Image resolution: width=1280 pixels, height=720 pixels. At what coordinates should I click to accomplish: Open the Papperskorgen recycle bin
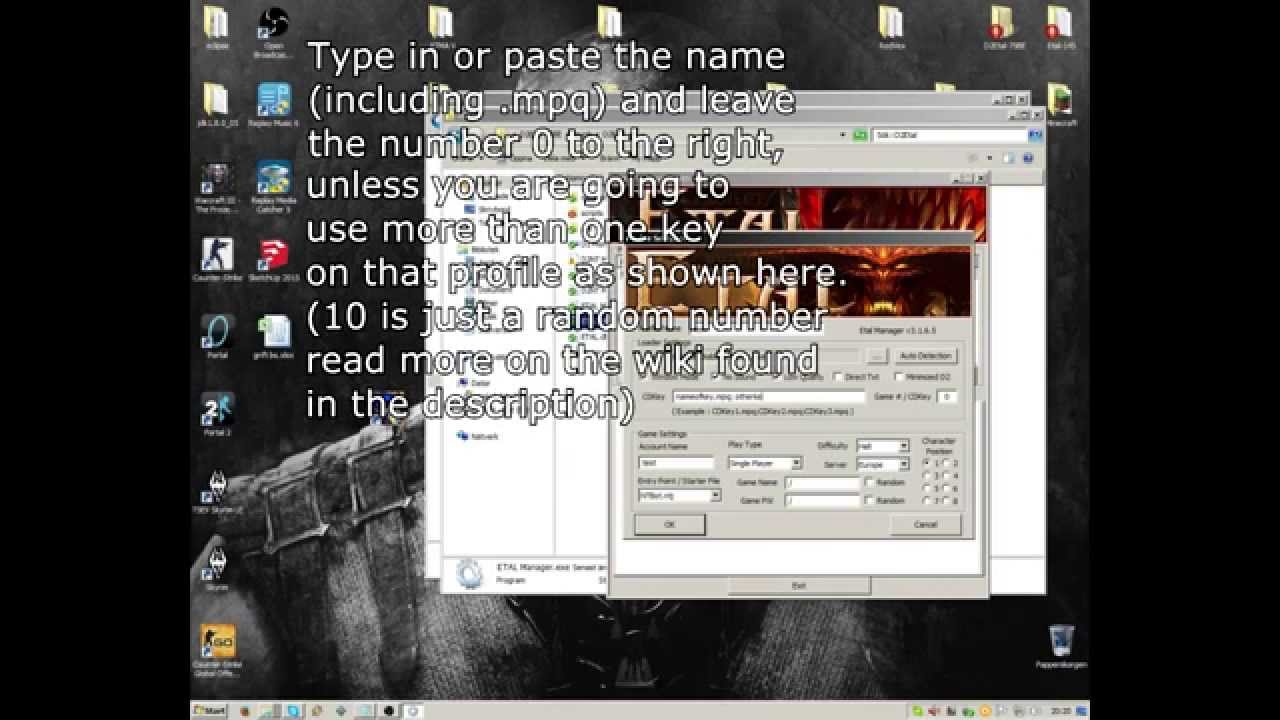coord(1061,646)
